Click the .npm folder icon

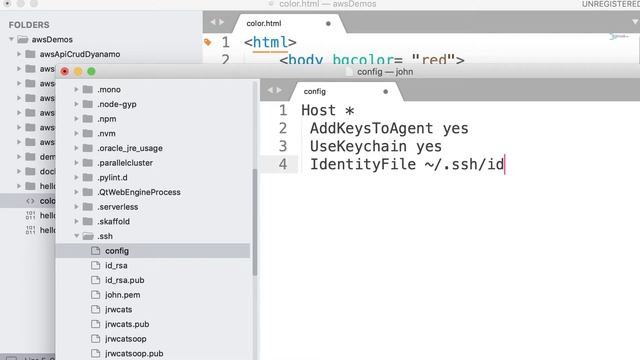tap(88, 119)
